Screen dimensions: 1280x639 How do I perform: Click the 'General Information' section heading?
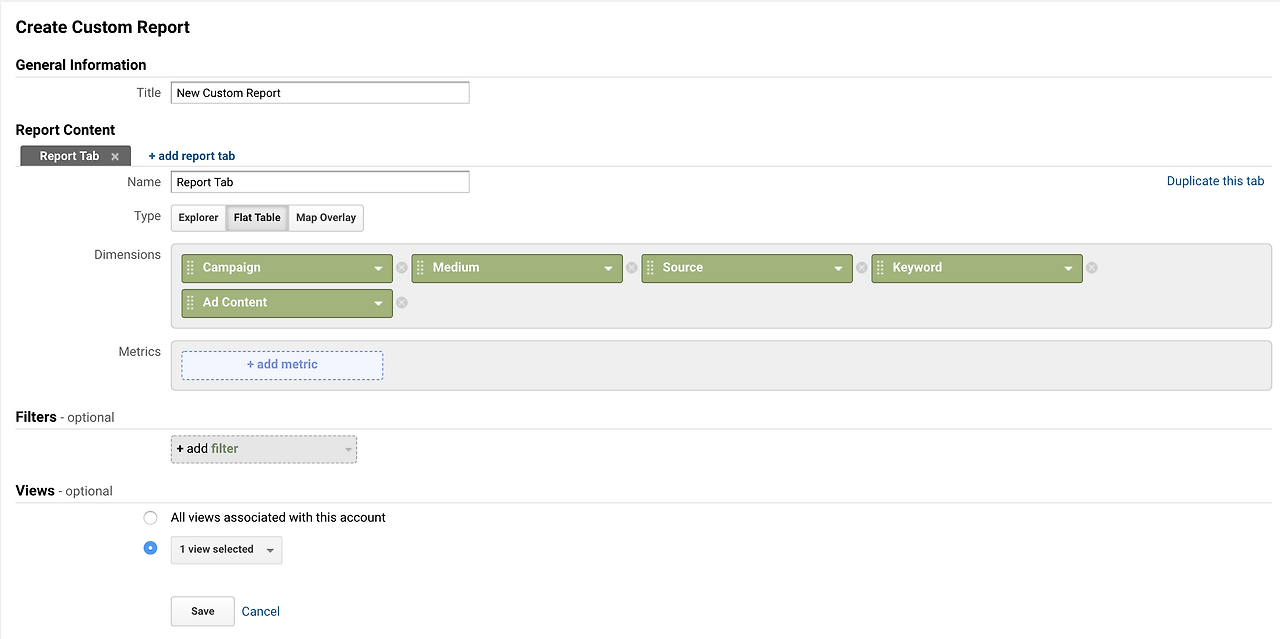coord(81,65)
